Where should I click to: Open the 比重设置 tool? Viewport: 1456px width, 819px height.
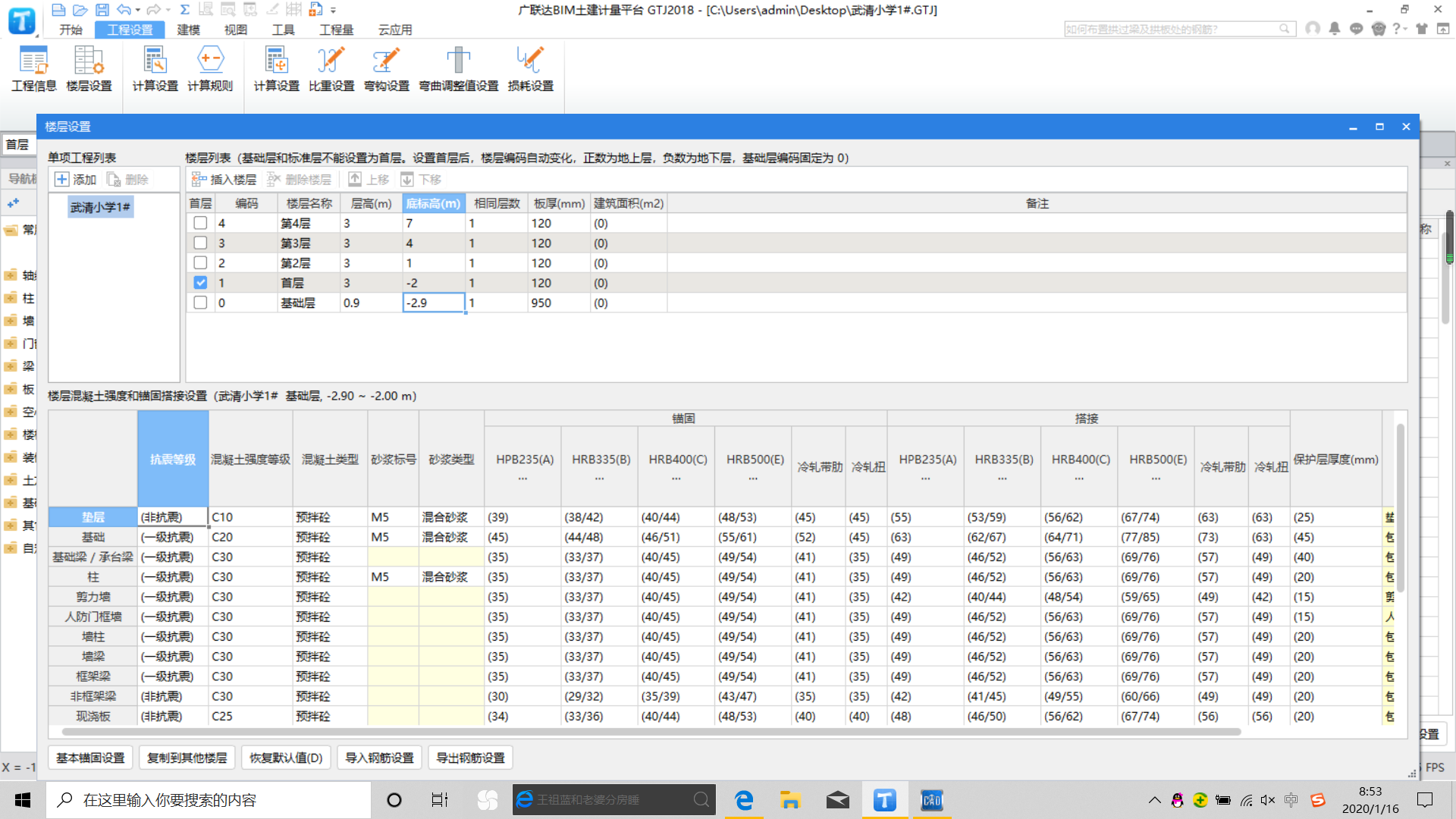pos(331,69)
